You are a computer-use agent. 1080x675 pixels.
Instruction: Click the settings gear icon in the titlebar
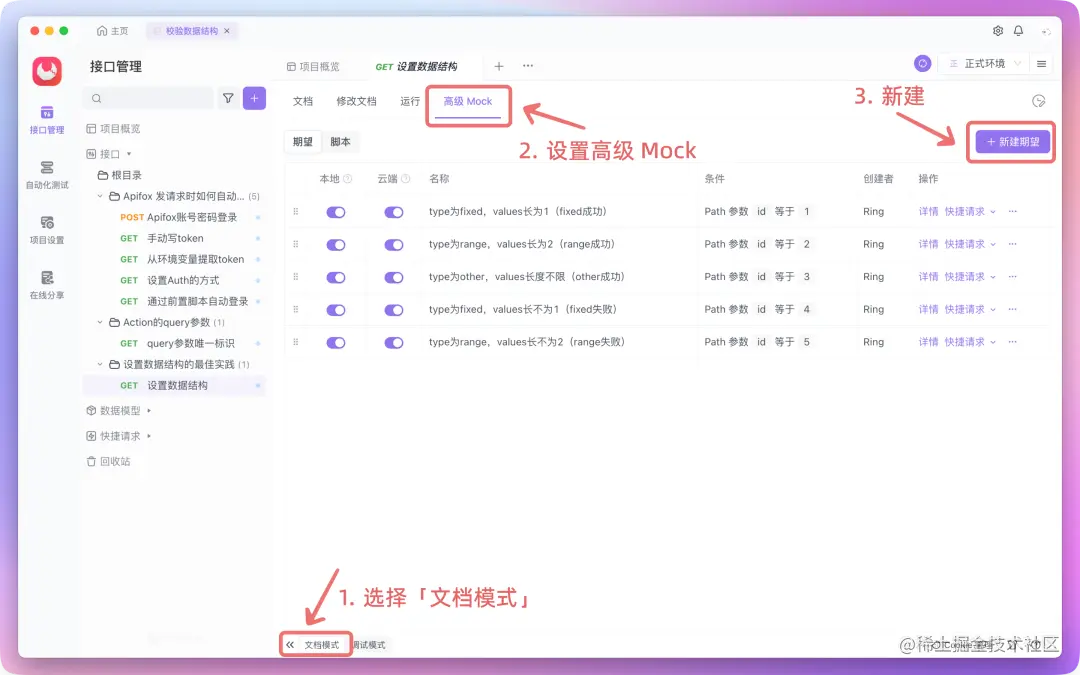coord(997,30)
